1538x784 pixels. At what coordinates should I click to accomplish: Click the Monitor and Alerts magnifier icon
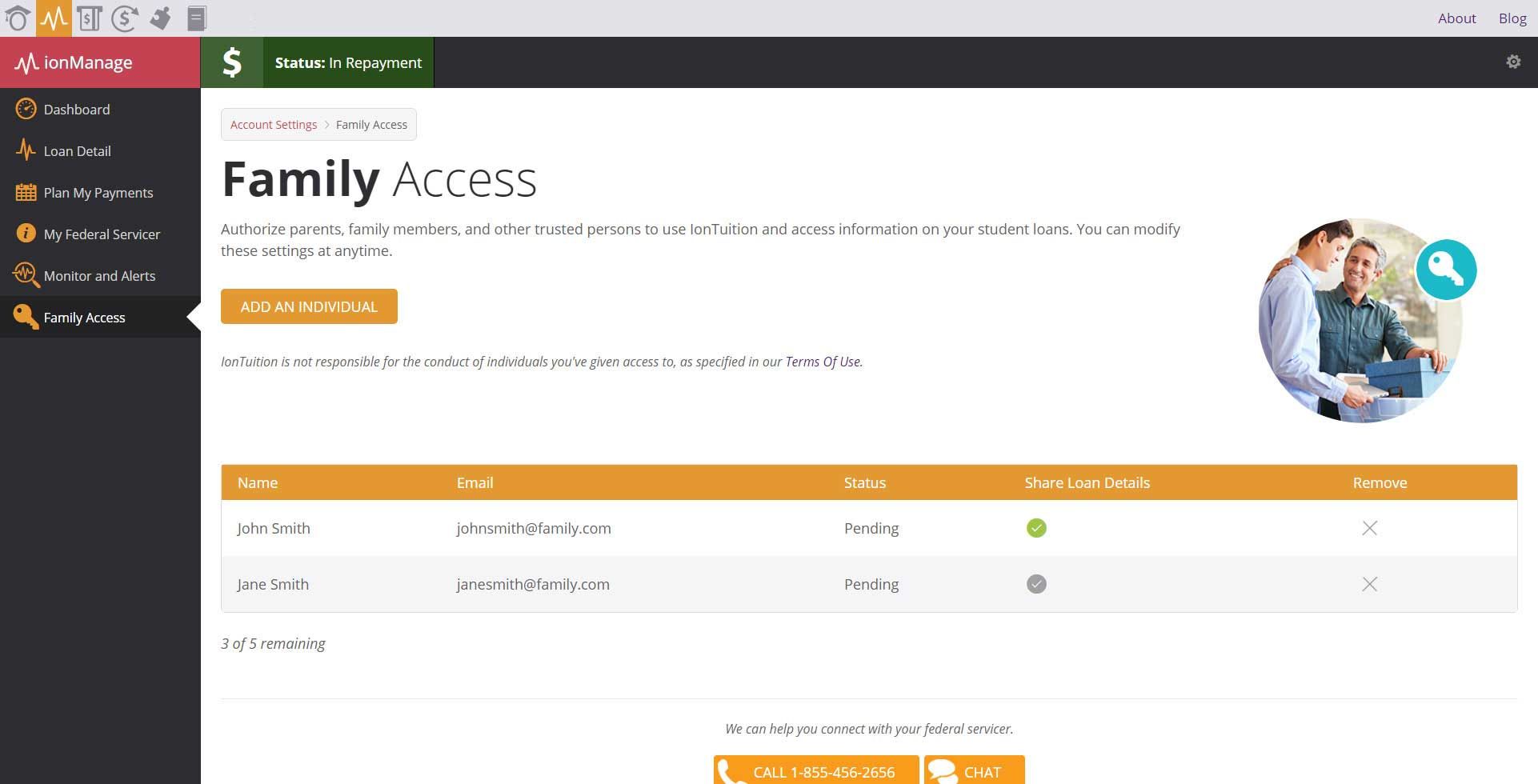click(26, 275)
